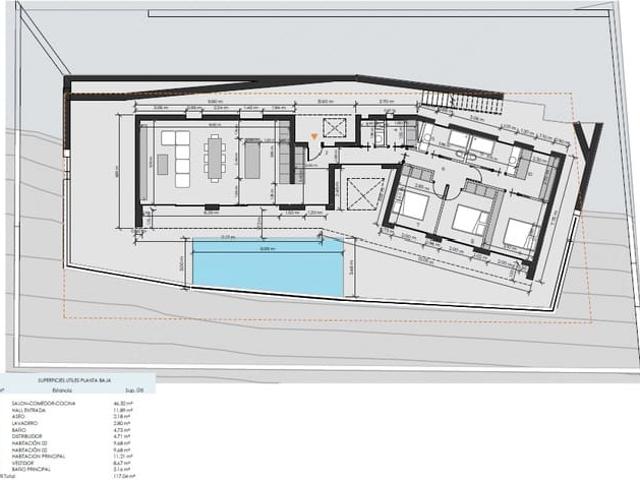Image resolution: width=640 pixels, height=480 pixels.
Task: Click the orange entrance arrow marker
Action: [x=314, y=137]
